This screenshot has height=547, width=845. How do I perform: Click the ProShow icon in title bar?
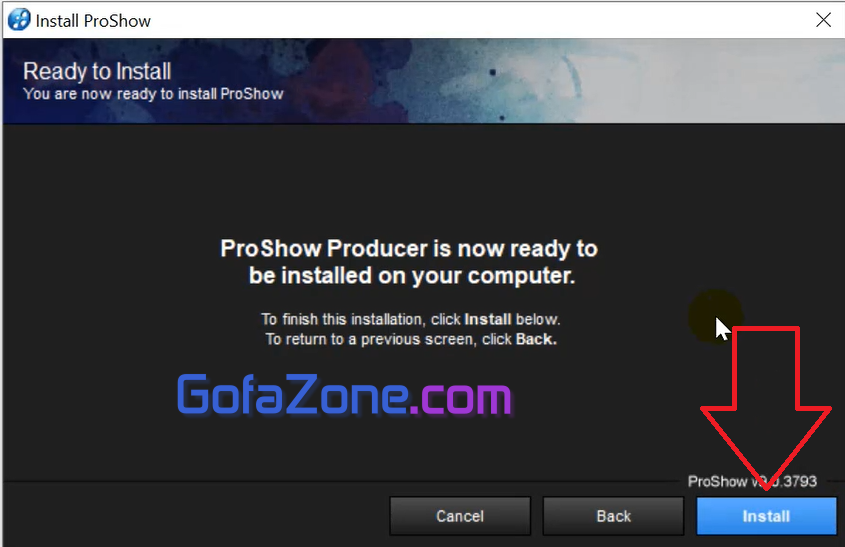click(x=19, y=20)
